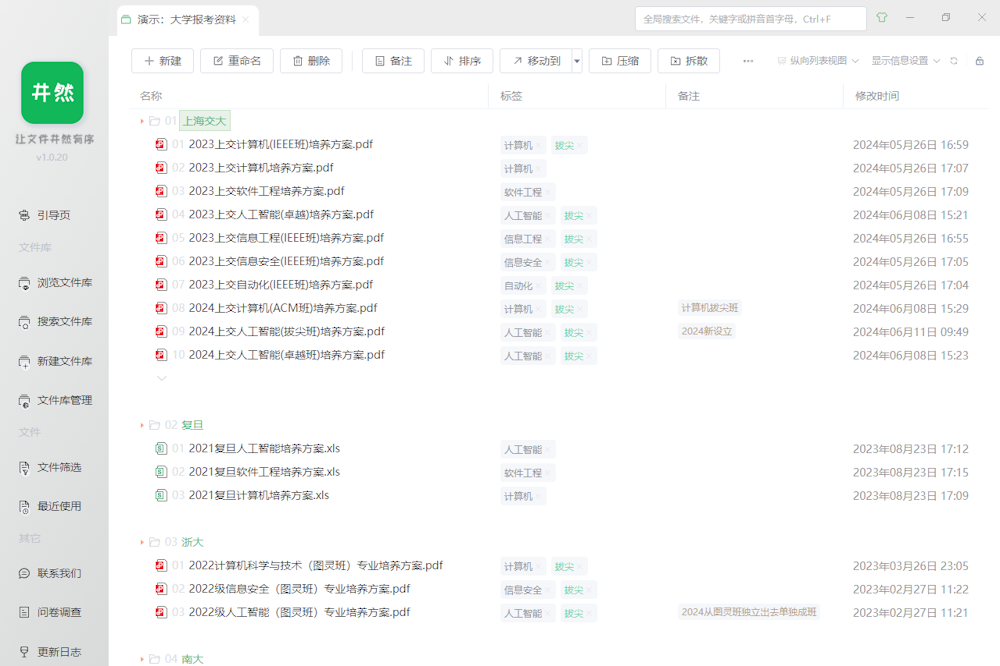Remove 软件工程 tag from 2021复旦软件工程 file
1000x666 pixels.
pos(548,473)
